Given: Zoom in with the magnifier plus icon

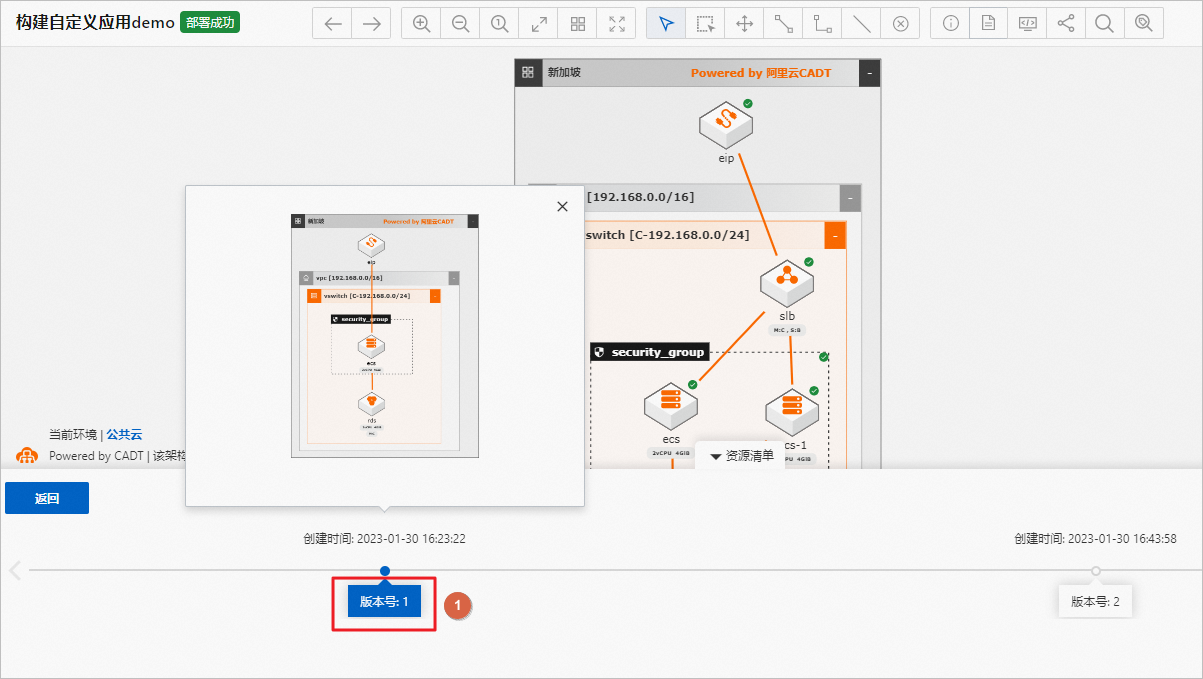Looking at the screenshot, I should [x=422, y=24].
